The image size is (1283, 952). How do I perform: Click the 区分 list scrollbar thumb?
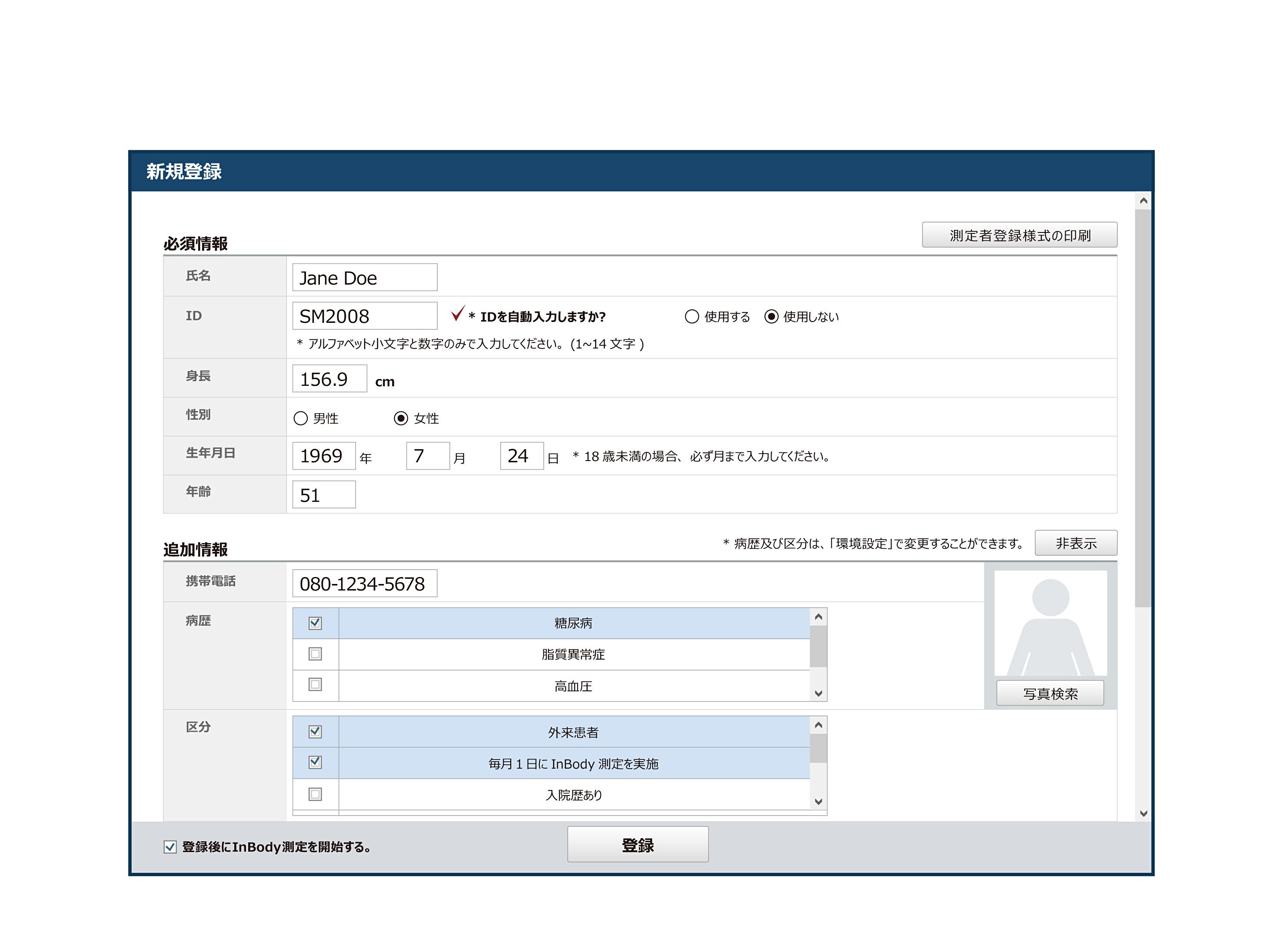pyautogui.click(x=818, y=748)
